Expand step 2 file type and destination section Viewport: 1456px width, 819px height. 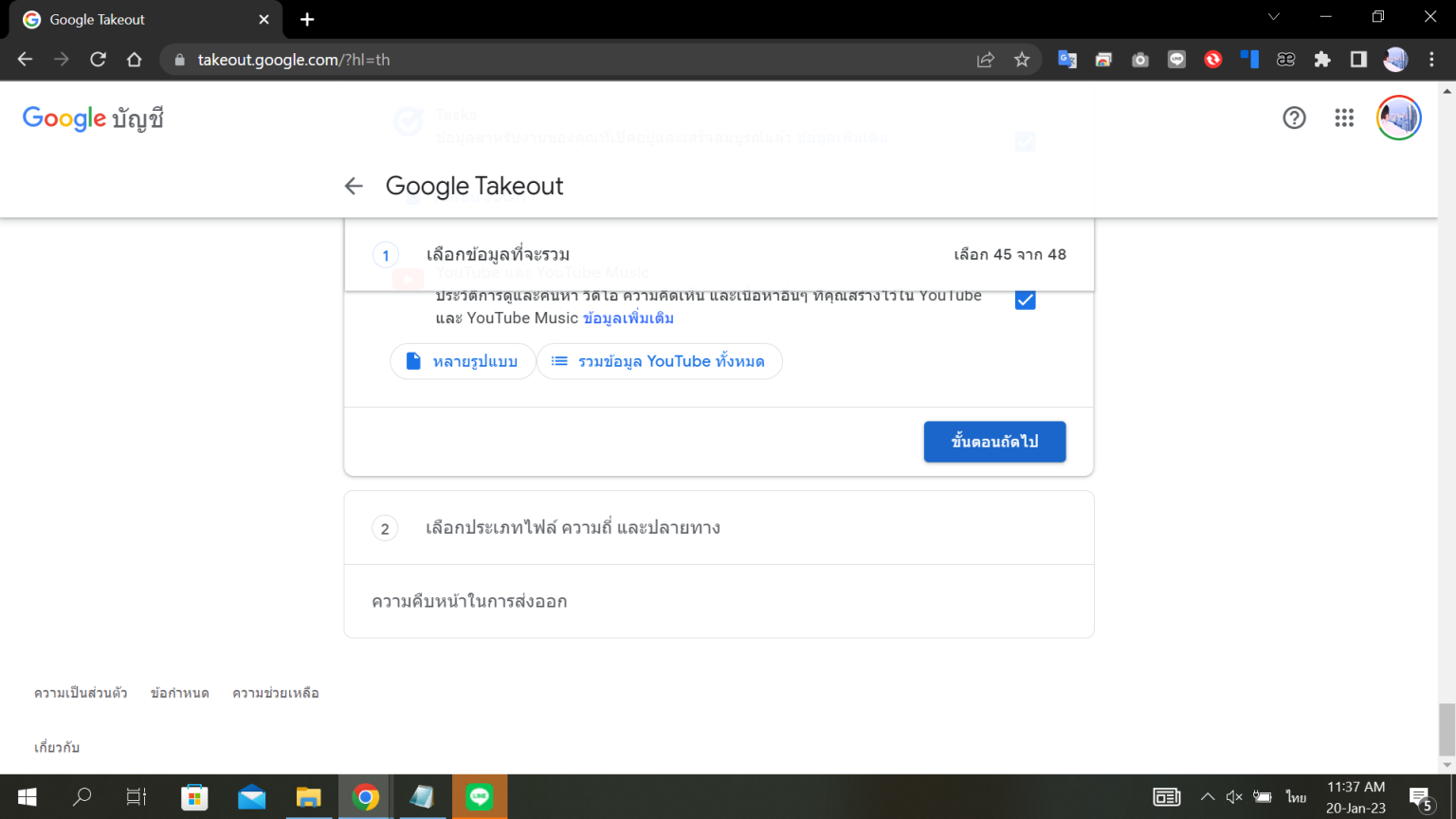(x=718, y=527)
